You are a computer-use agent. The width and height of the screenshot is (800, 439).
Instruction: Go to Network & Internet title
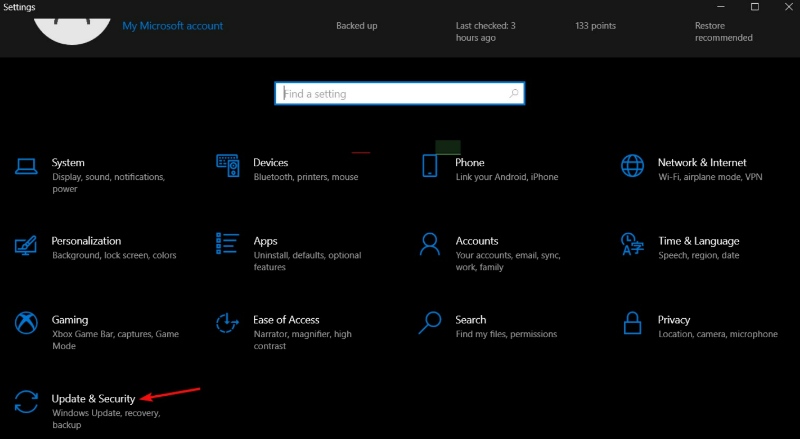click(702, 162)
